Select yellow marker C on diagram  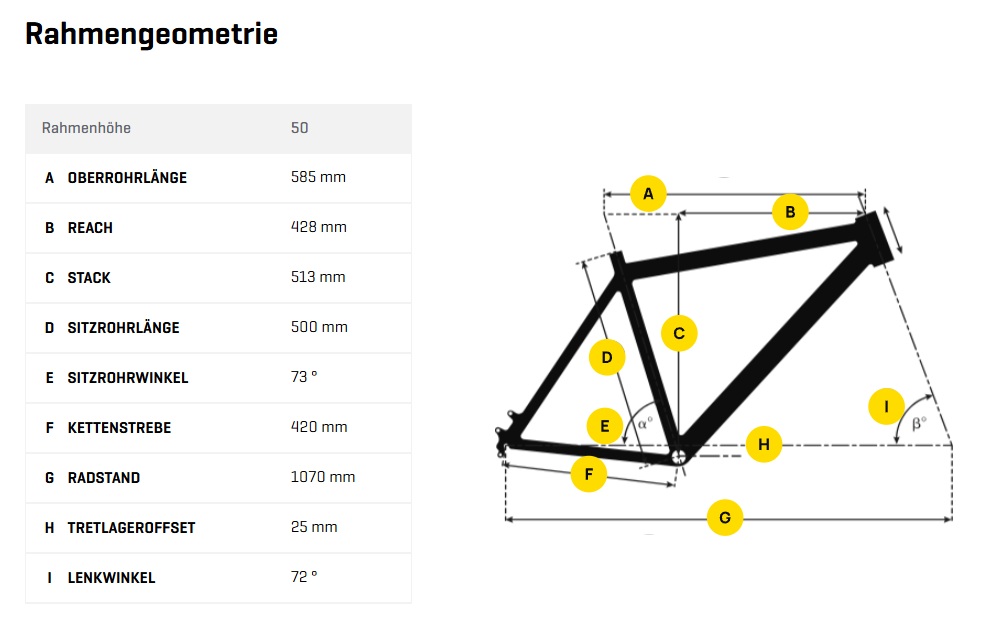679,333
